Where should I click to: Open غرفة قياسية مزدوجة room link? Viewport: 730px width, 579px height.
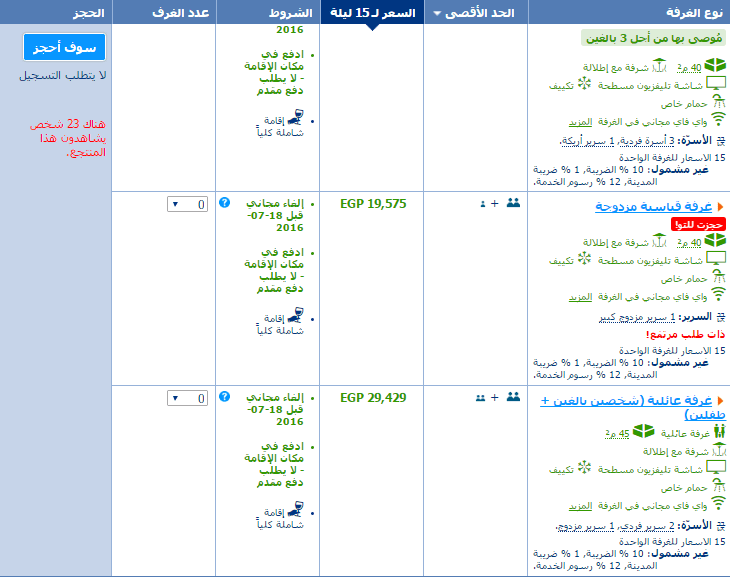[654, 207]
